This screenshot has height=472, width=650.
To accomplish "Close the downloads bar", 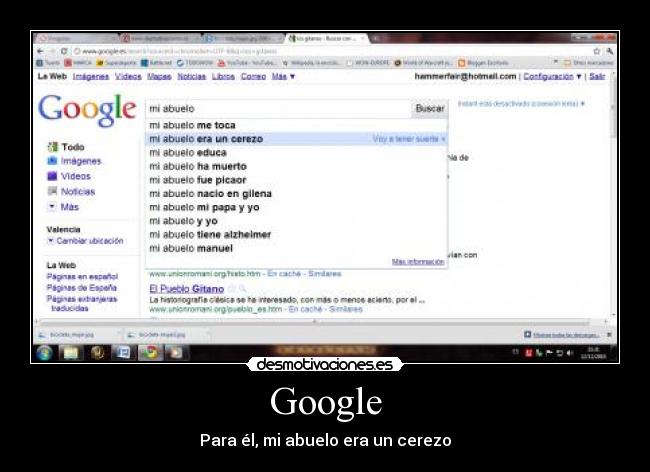I will pos(609,334).
